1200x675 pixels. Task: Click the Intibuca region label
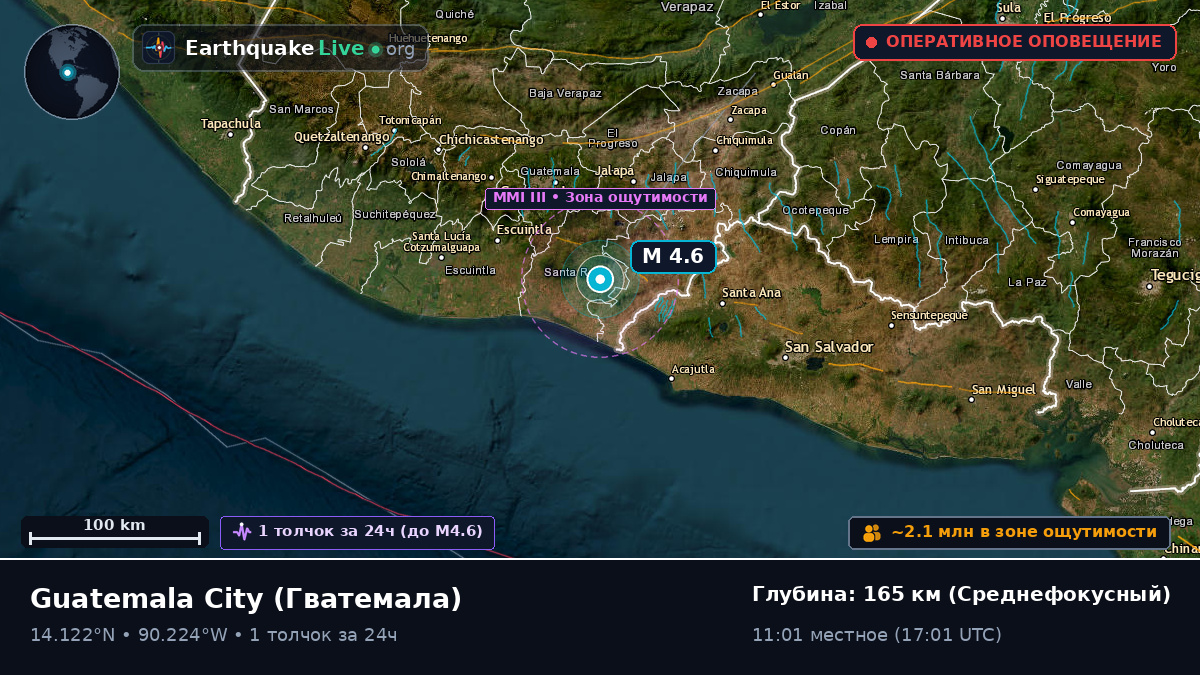click(967, 240)
